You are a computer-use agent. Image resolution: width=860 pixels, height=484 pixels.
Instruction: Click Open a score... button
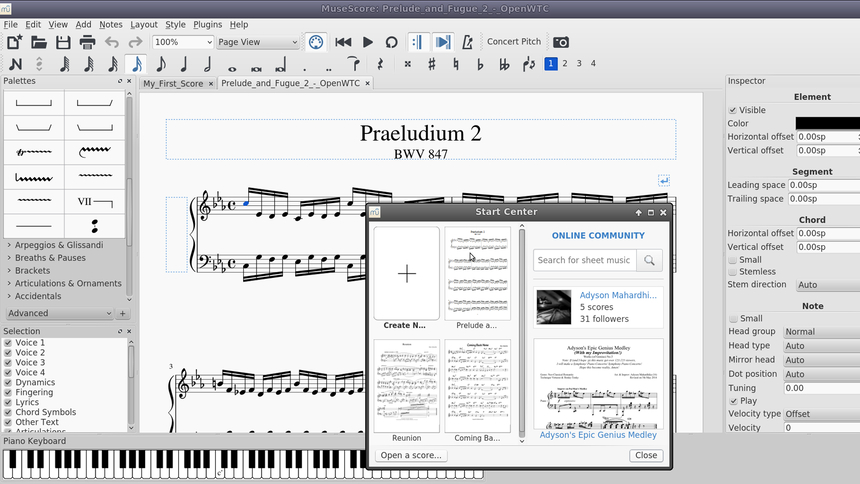point(411,455)
